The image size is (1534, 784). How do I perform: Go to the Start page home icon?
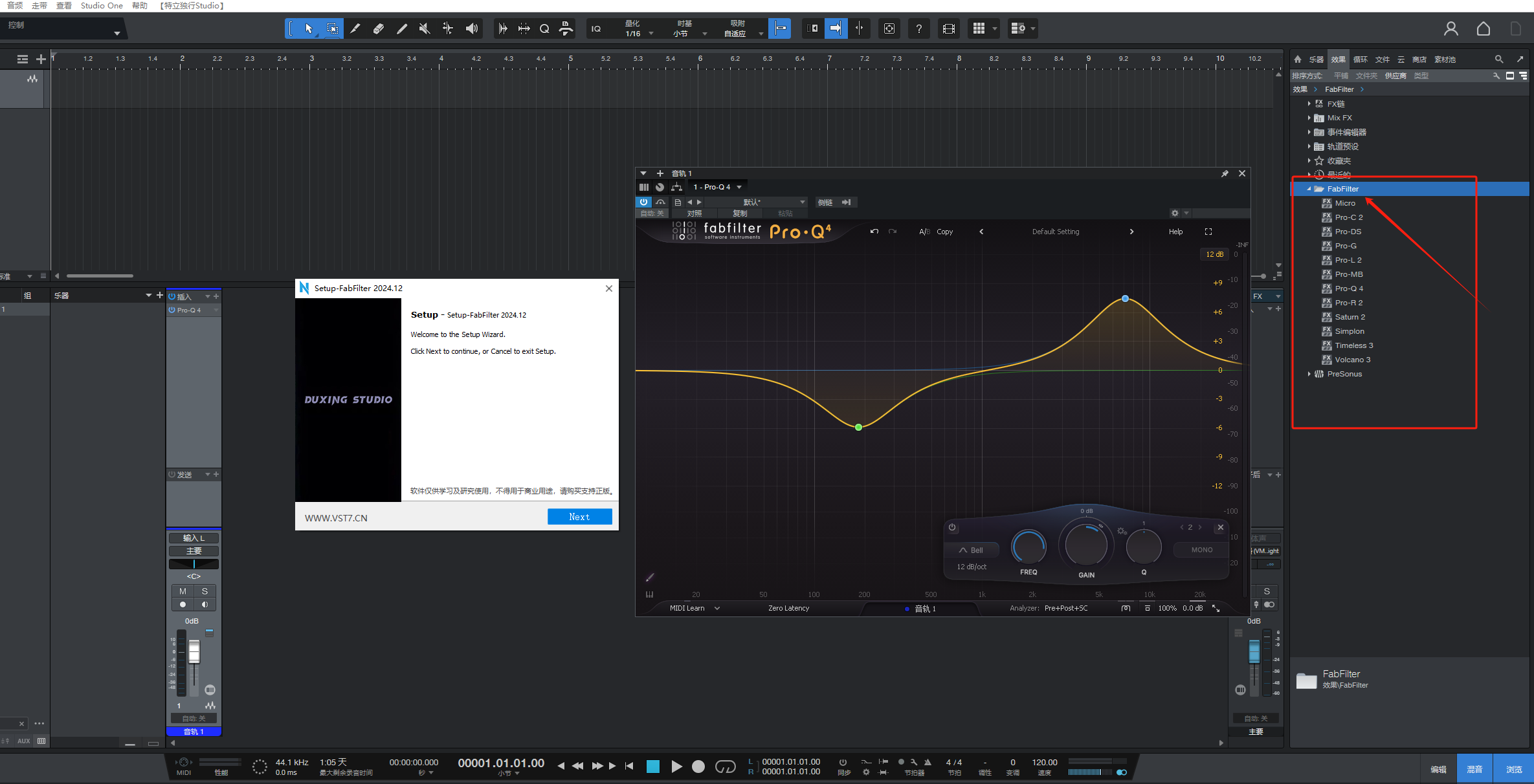coord(1484,28)
